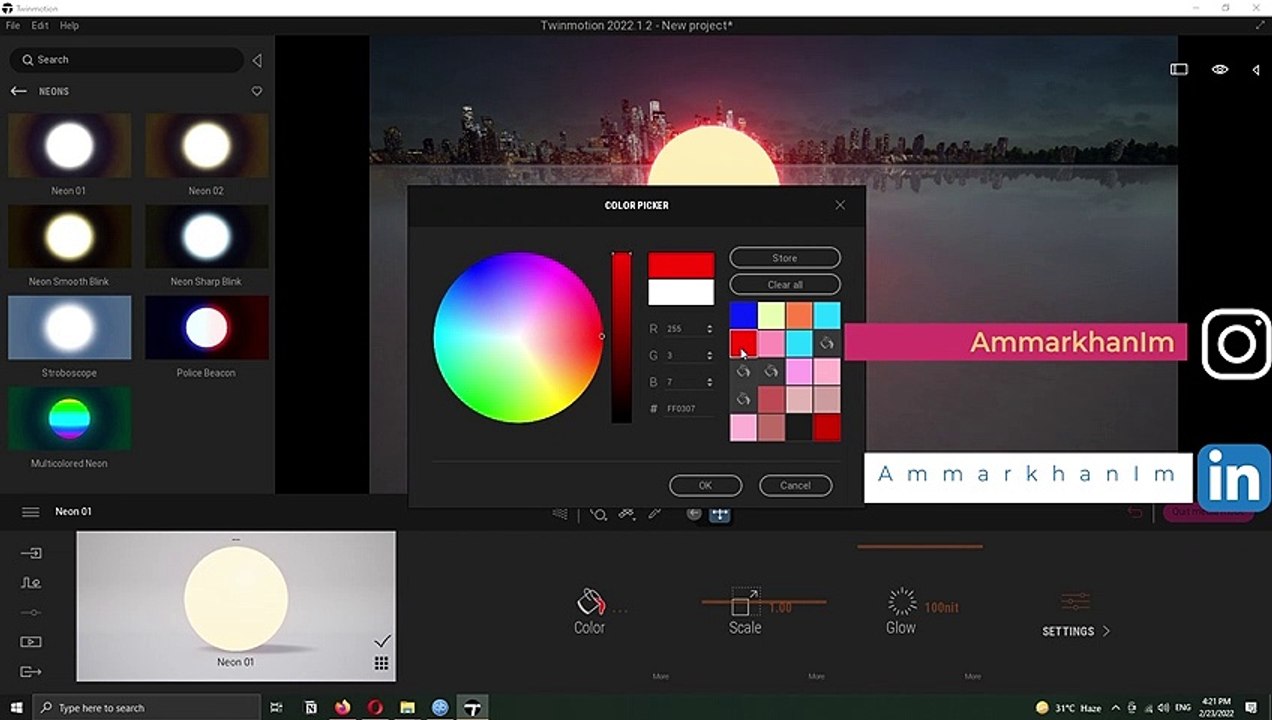Pick the Stroboscope light thumbnail

(69, 327)
